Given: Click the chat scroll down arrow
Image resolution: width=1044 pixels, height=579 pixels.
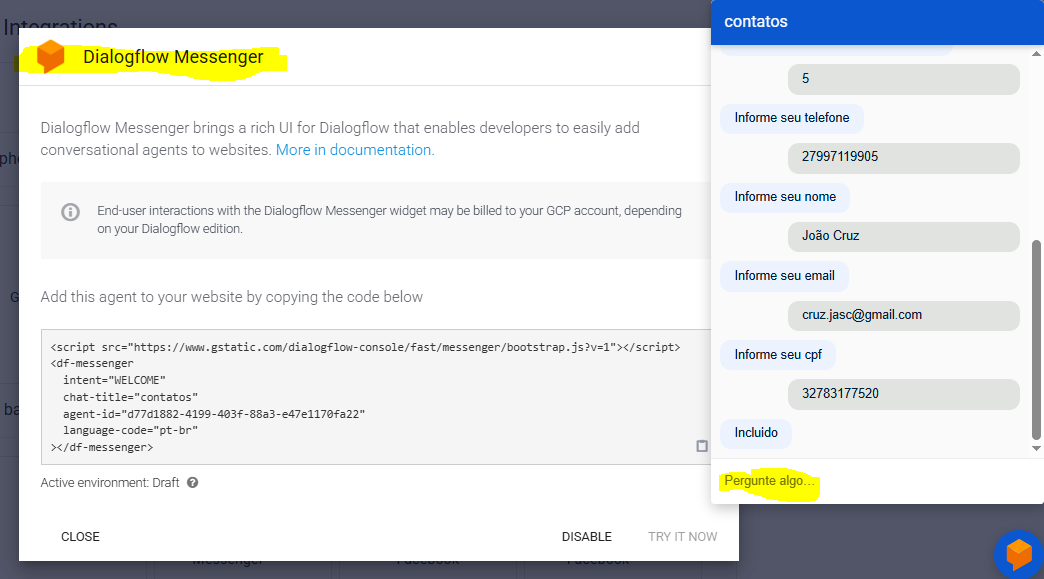Looking at the screenshot, I should (x=1036, y=449).
